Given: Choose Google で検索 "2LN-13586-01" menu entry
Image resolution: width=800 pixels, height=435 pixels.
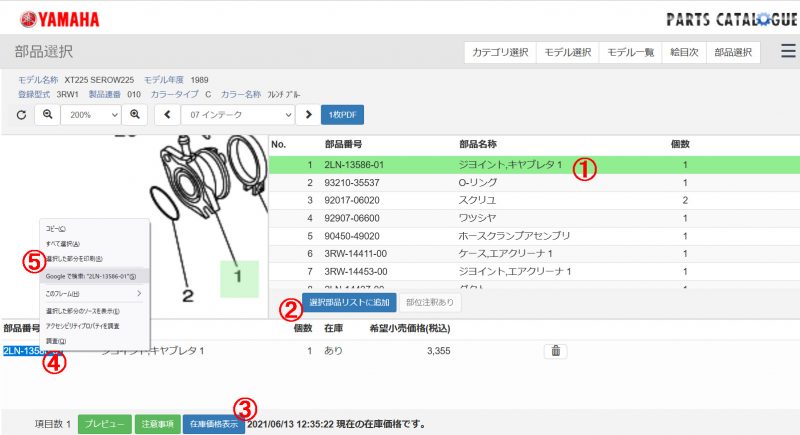Looking at the screenshot, I should pyautogui.click(x=94, y=276).
